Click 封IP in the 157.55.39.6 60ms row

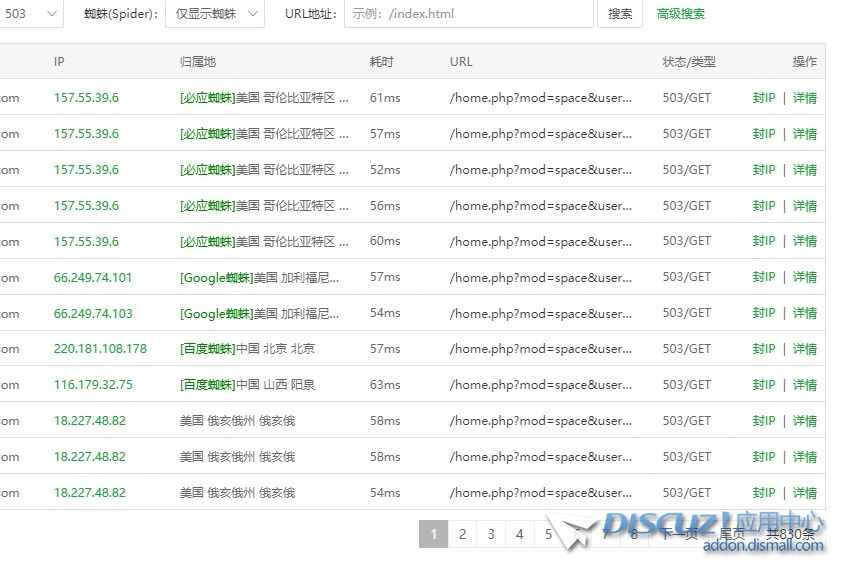tap(764, 241)
